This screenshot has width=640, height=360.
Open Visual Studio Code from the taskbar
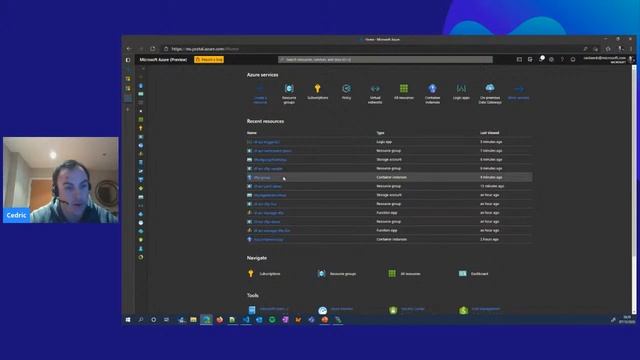(246, 320)
